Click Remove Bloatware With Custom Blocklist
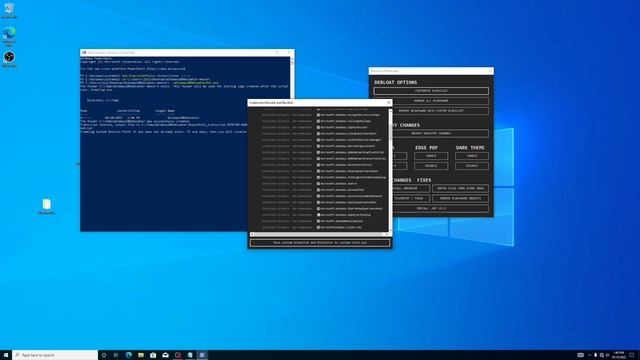 tap(431, 111)
